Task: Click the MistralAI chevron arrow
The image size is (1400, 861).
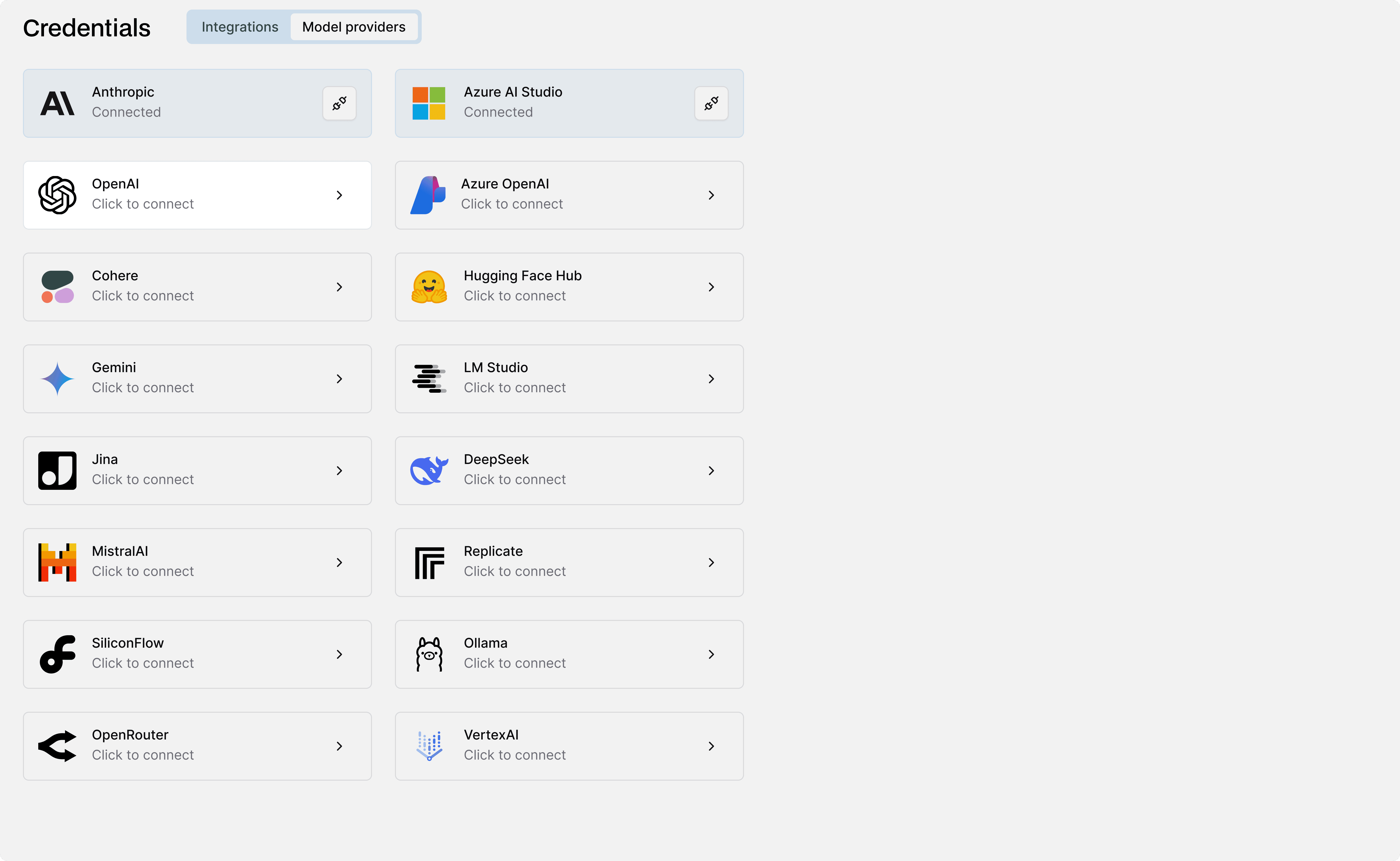Action: (339, 563)
